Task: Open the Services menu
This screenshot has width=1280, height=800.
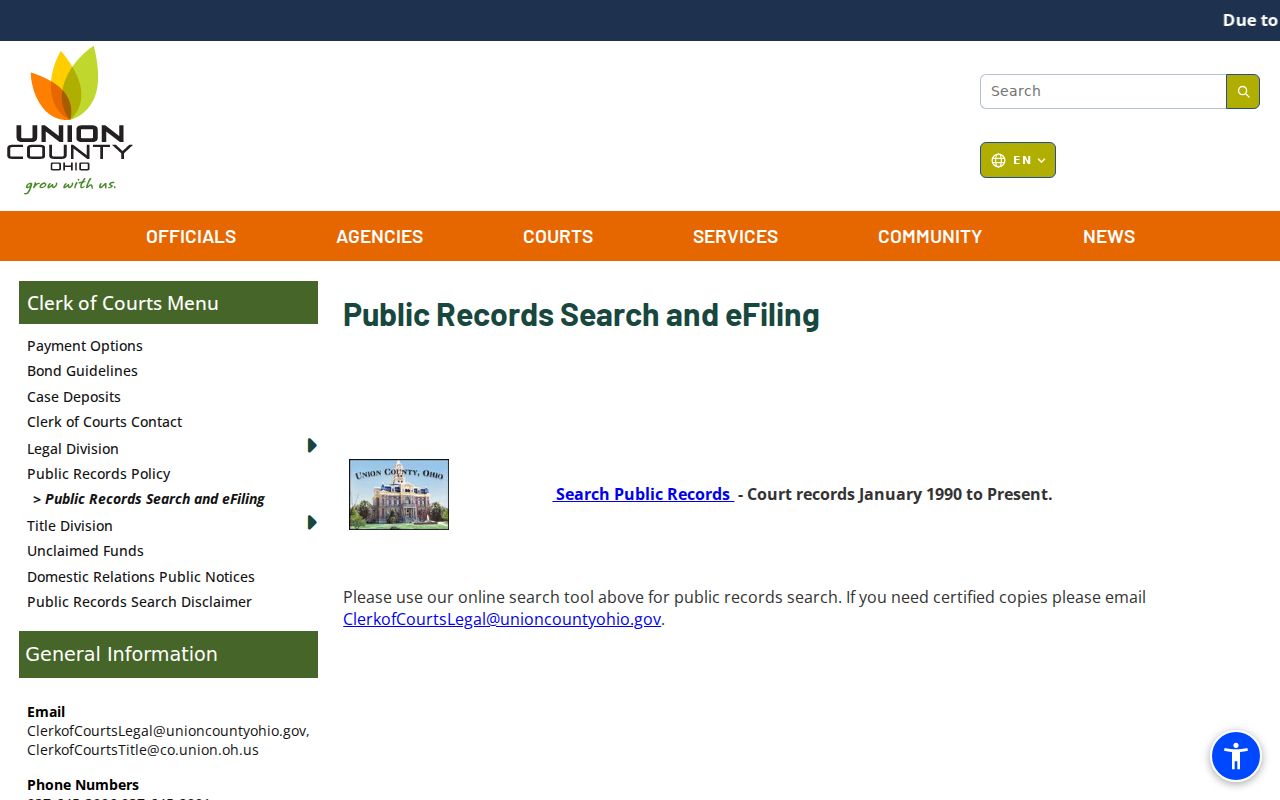Action: (735, 237)
